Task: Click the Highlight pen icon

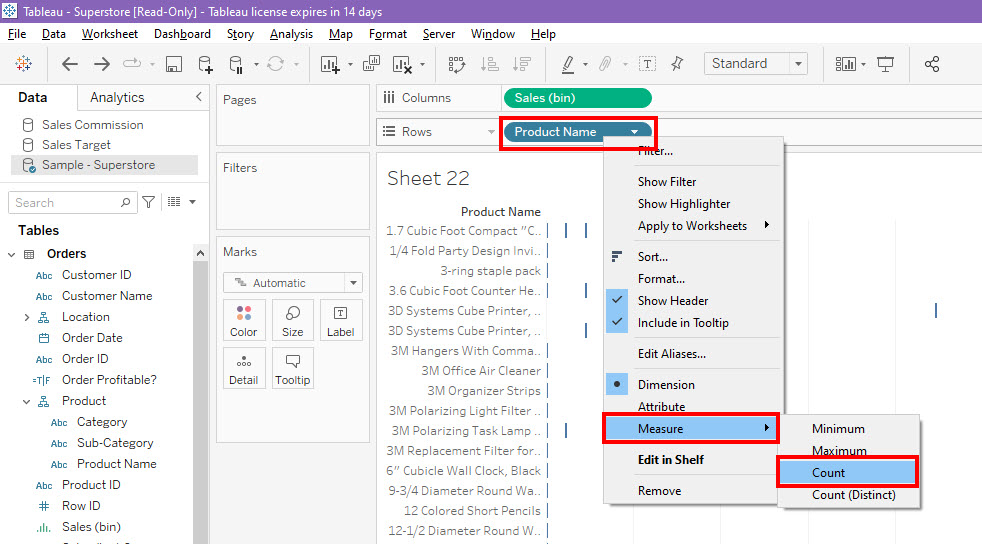Action: coord(568,64)
